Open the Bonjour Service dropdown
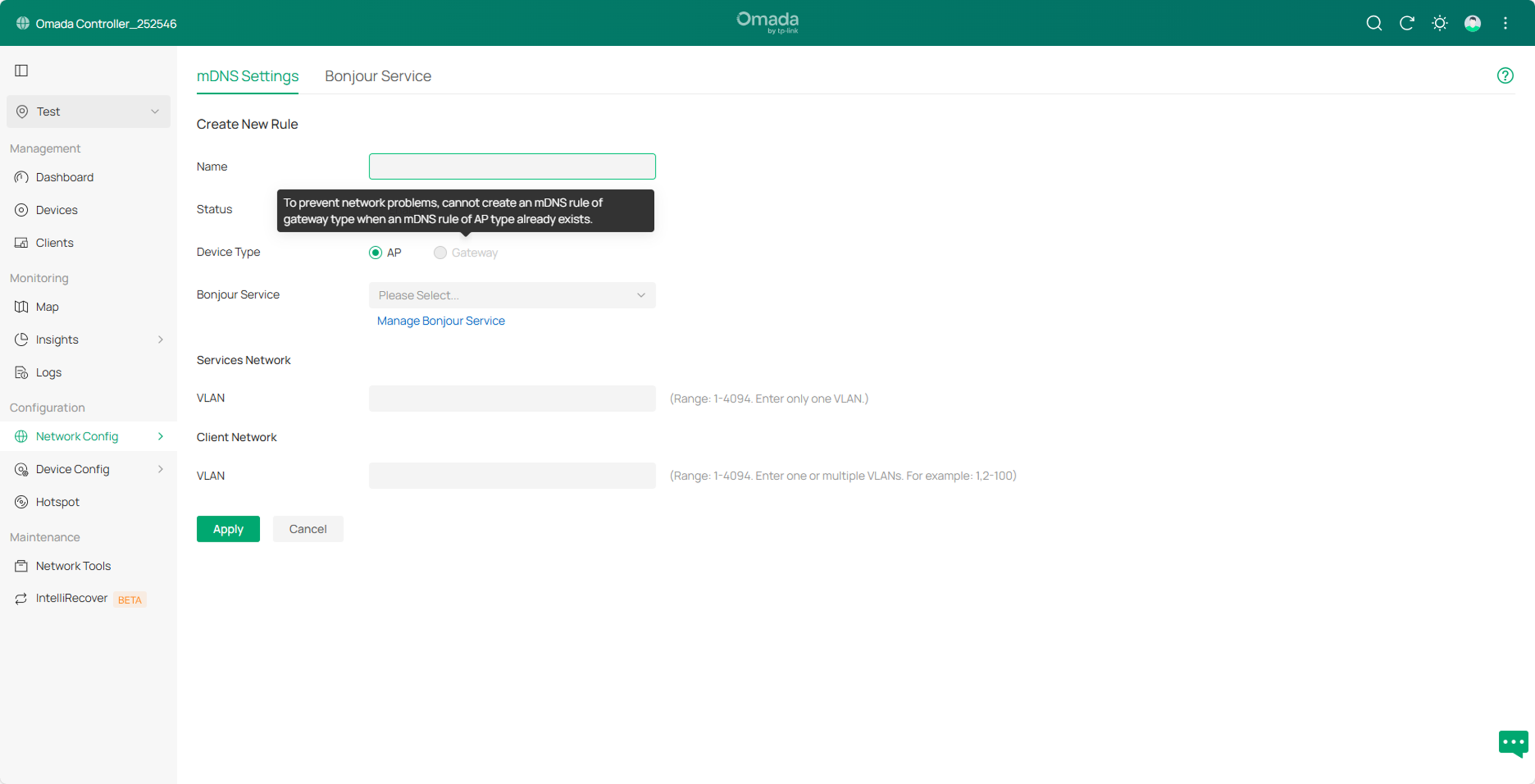This screenshot has width=1535, height=784. 511,295
